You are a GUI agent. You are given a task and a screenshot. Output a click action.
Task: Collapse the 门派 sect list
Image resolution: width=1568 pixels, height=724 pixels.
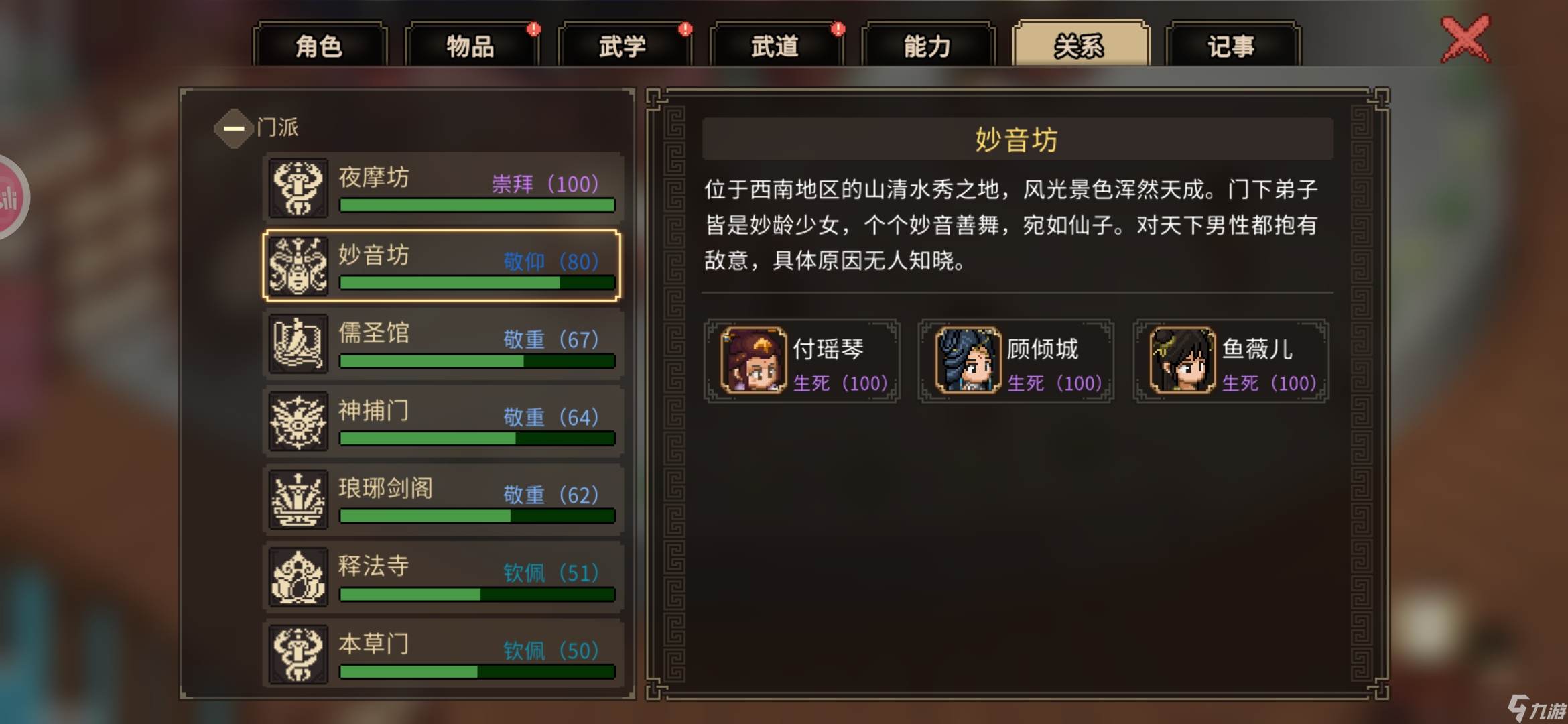tap(233, 128)
